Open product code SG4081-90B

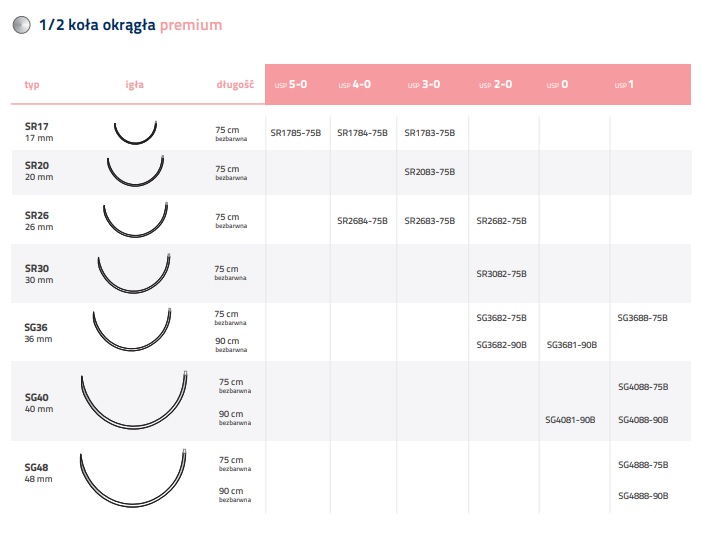point(572,420)
